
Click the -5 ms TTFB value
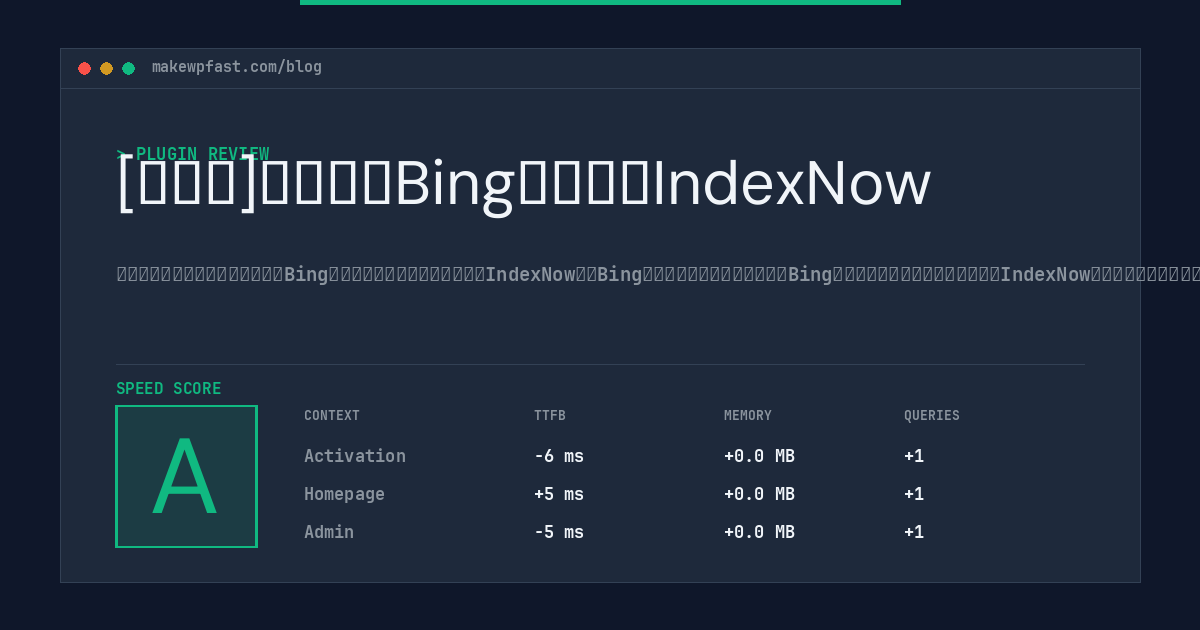tap(559, 532)
